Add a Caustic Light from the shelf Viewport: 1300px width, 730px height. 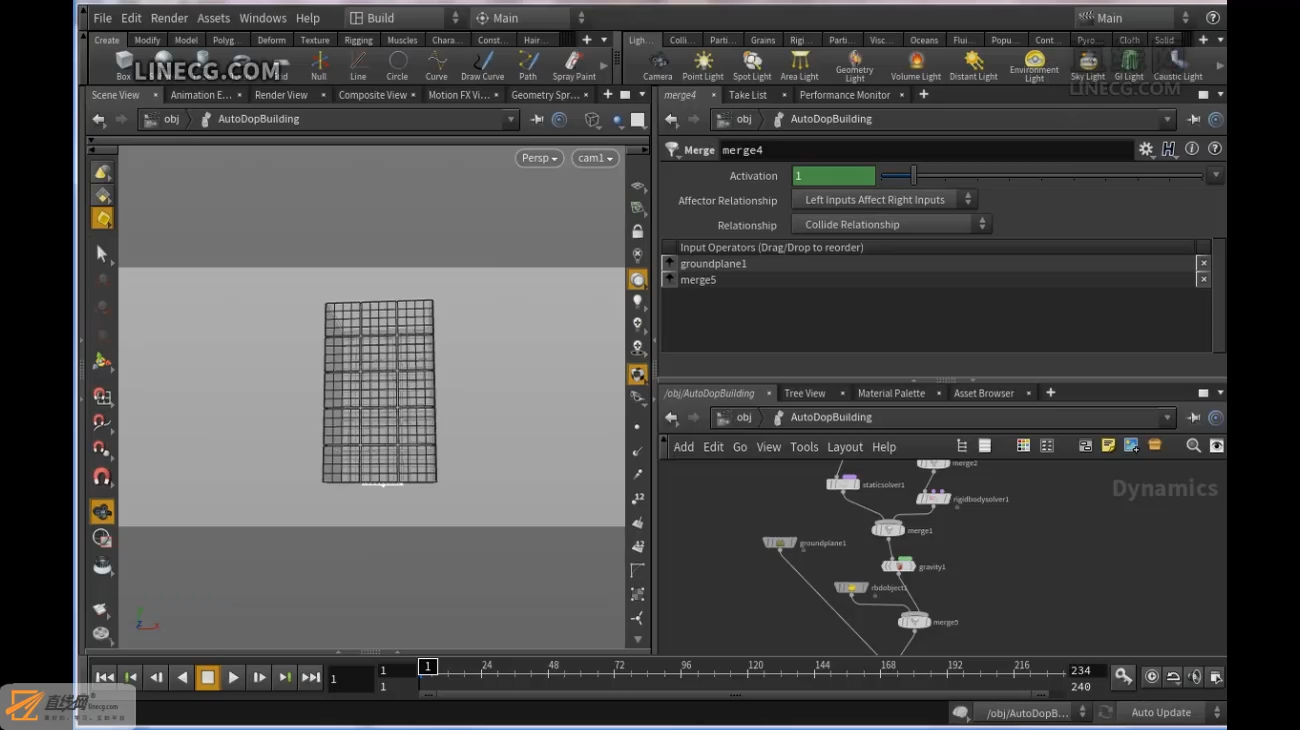(x=1178, y=66)
